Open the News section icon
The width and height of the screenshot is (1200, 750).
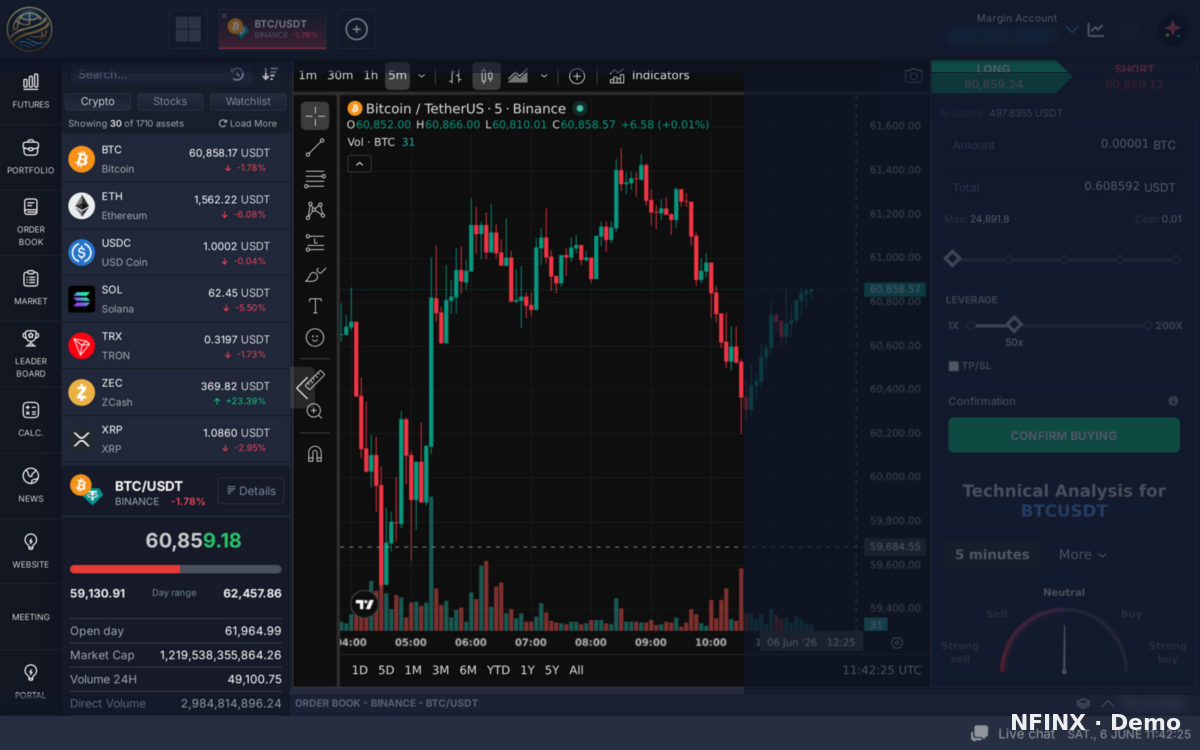pos(30,484)
